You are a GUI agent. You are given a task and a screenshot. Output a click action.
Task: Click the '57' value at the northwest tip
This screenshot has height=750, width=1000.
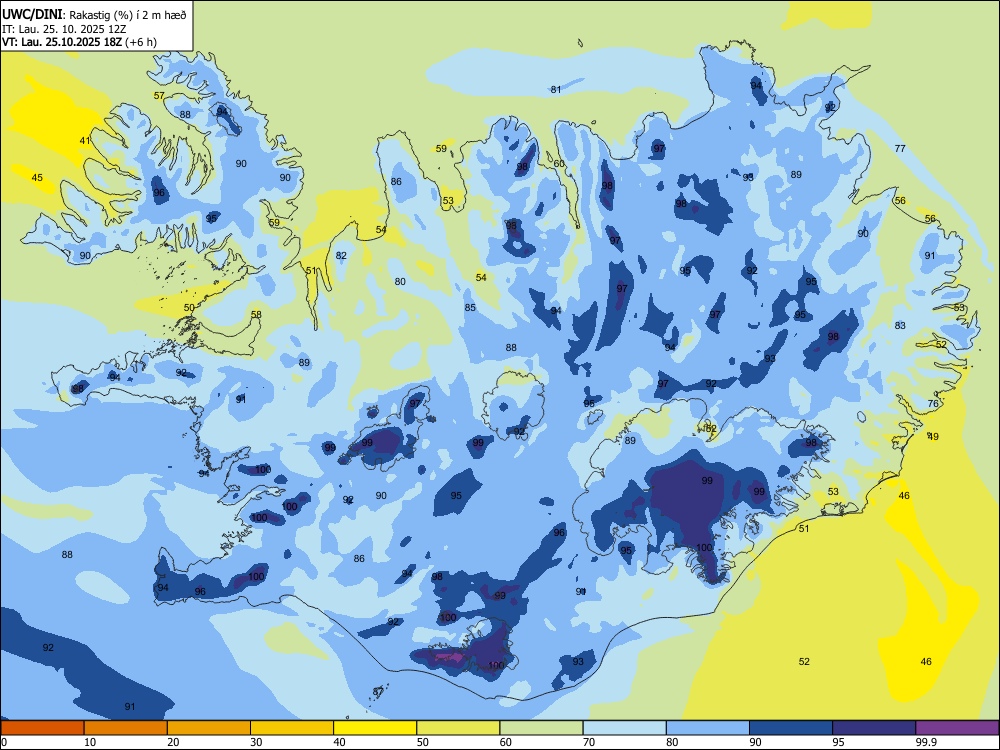click(159, 96)
